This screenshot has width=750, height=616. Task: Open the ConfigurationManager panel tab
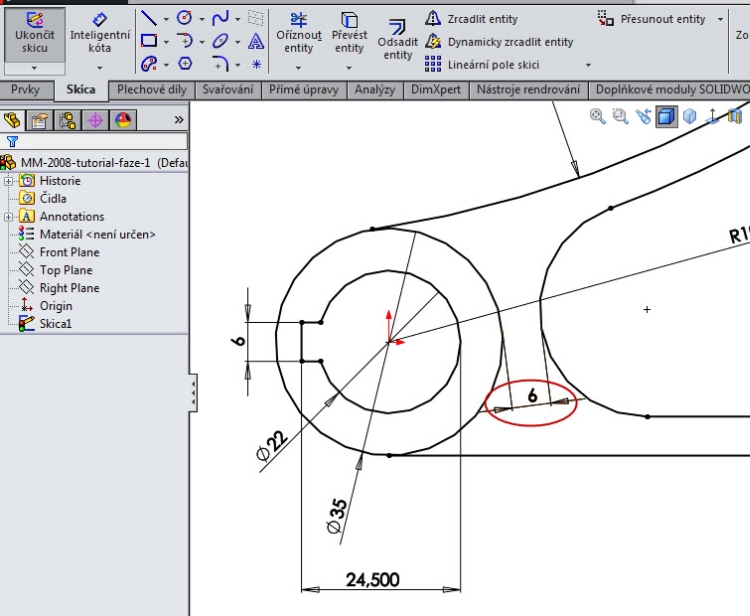pos(67,120)
